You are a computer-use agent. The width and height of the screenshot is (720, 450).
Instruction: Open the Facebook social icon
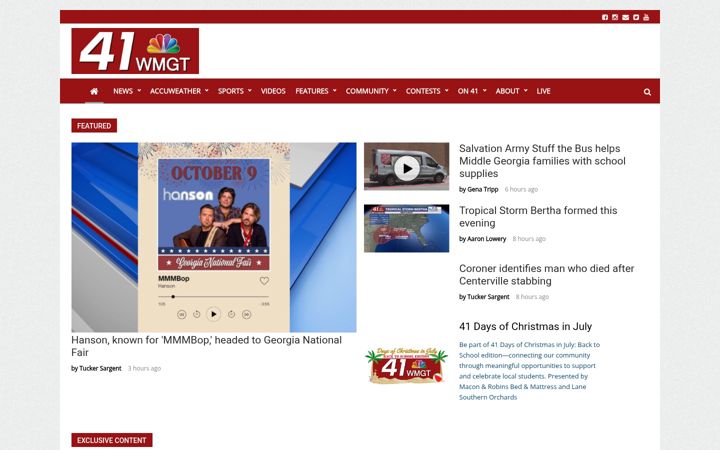[605, 17]
